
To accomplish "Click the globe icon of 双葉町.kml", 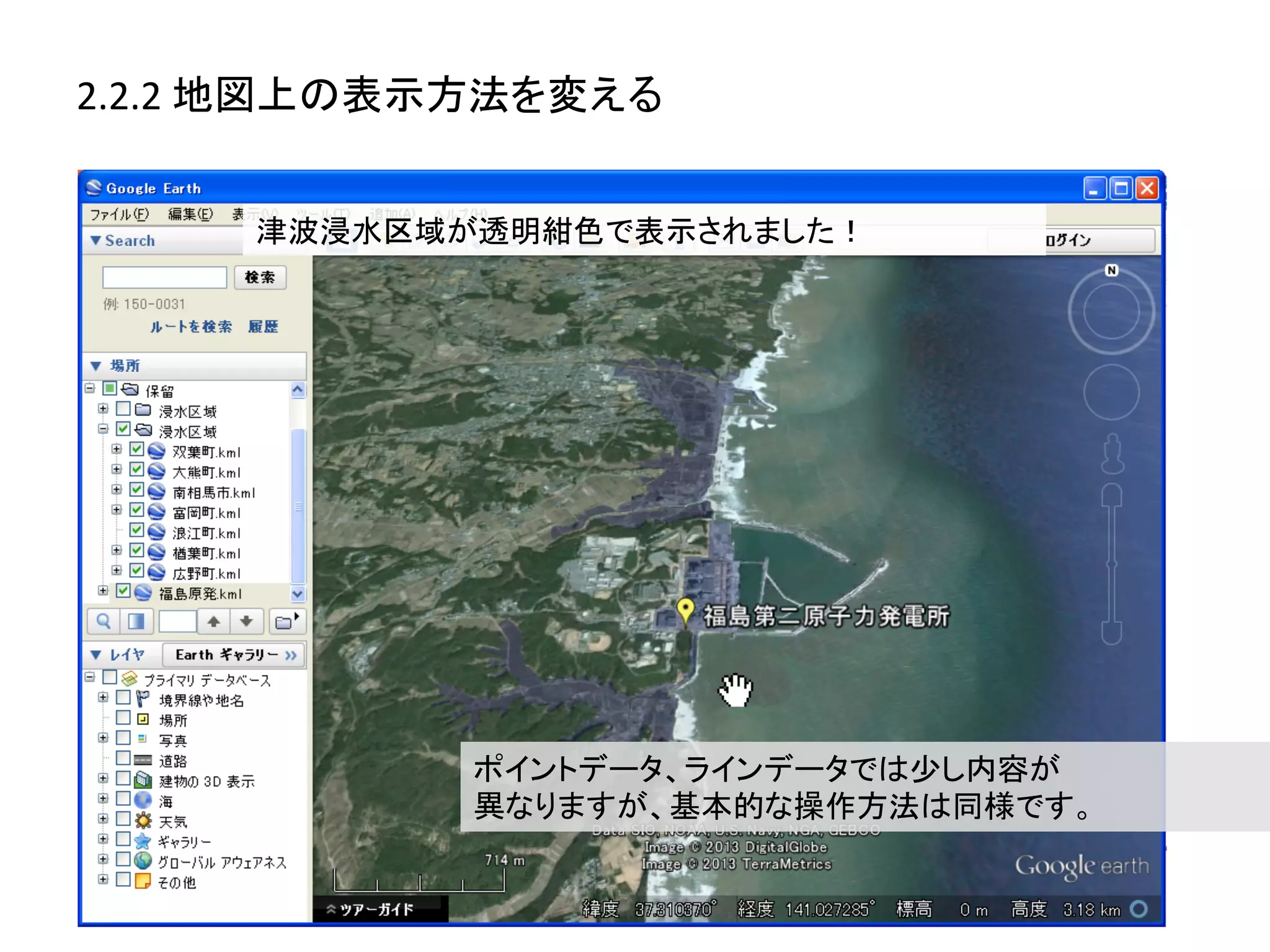I will [x=156, y=451].
